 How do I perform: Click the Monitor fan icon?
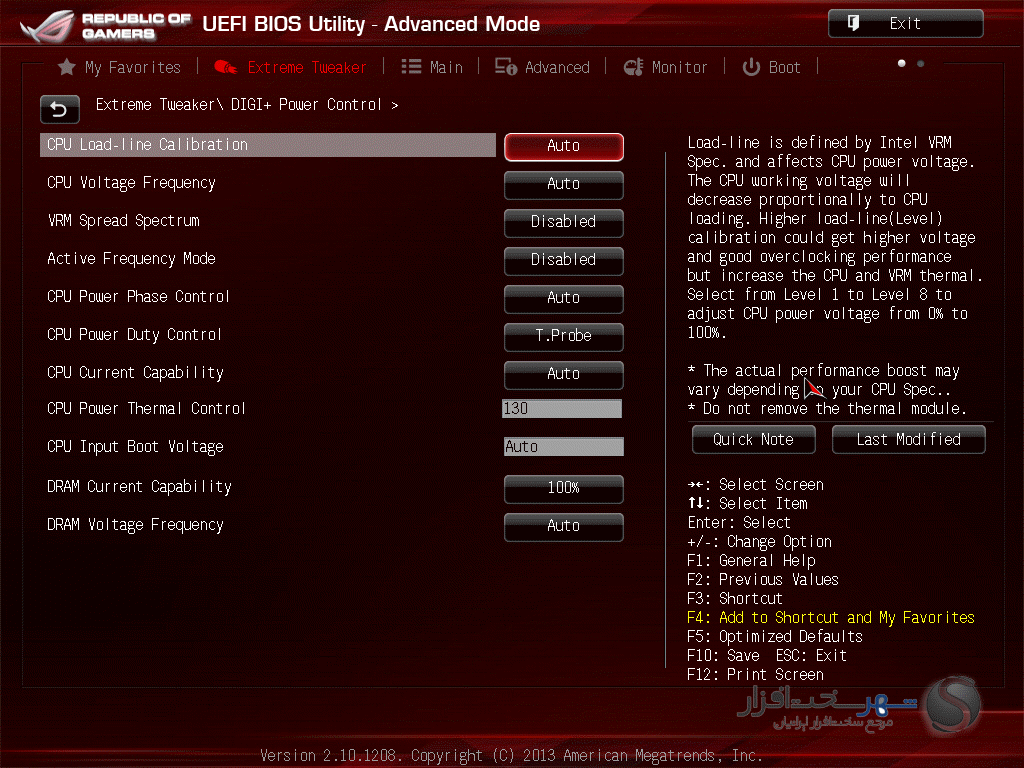pyautogui.click(x=633, y=67)
